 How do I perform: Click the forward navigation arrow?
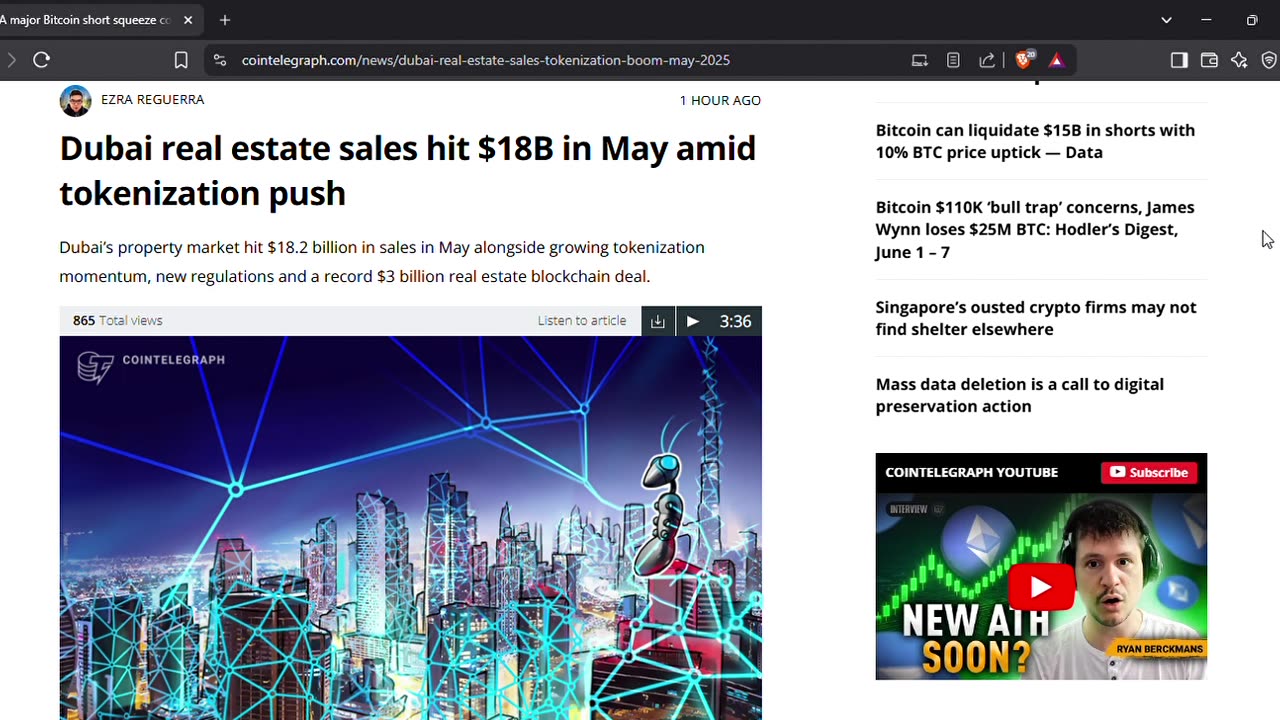point(11,60)
